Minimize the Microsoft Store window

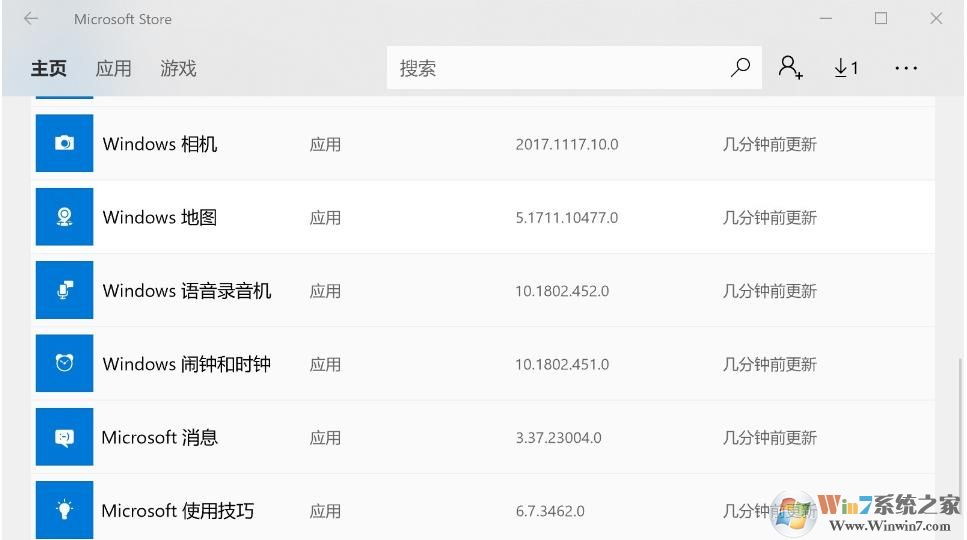point(826,18)
